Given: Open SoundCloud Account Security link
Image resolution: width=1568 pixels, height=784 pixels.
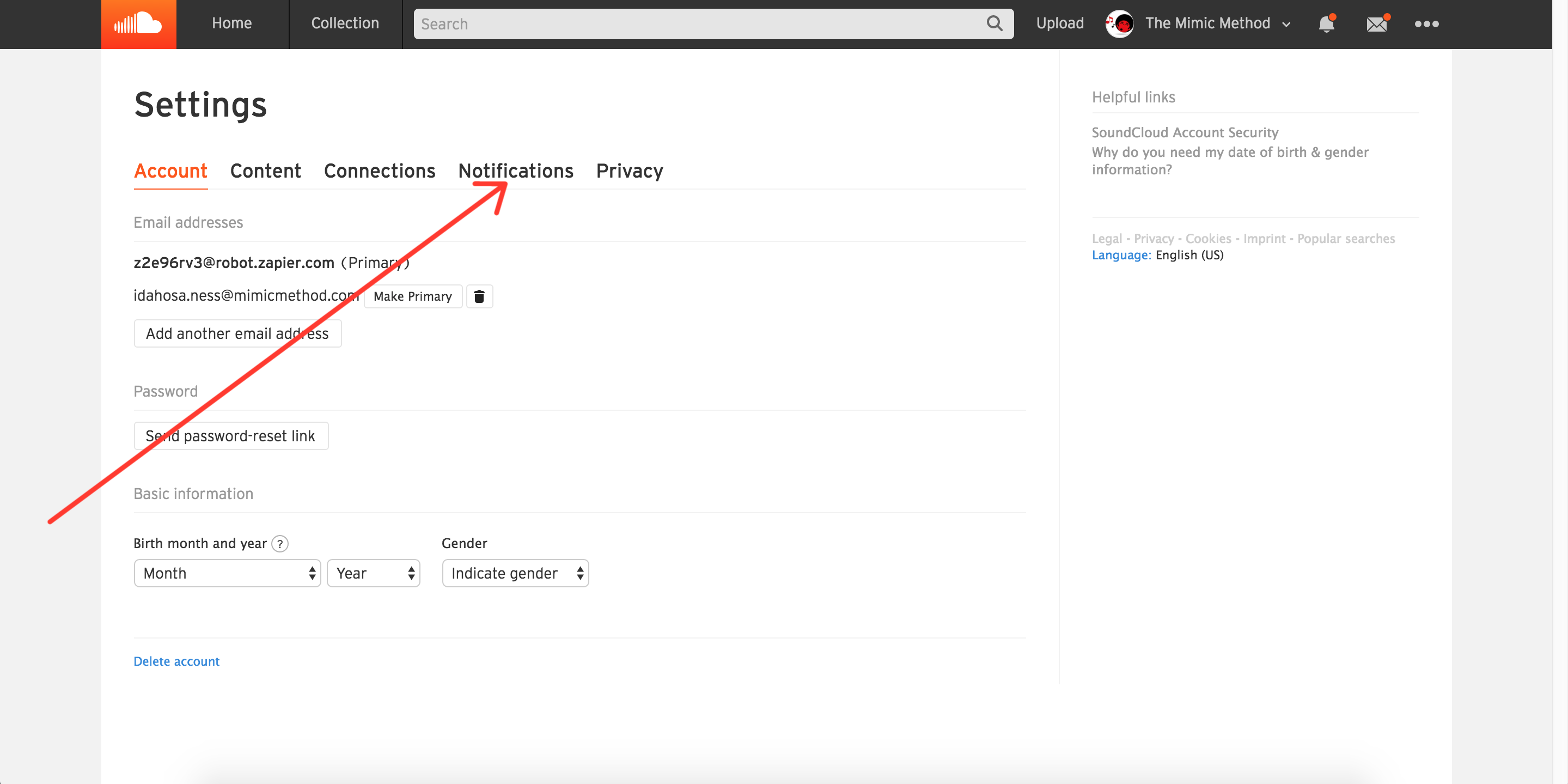Looking at the screenshot, I should click(x=1185, y=133).
